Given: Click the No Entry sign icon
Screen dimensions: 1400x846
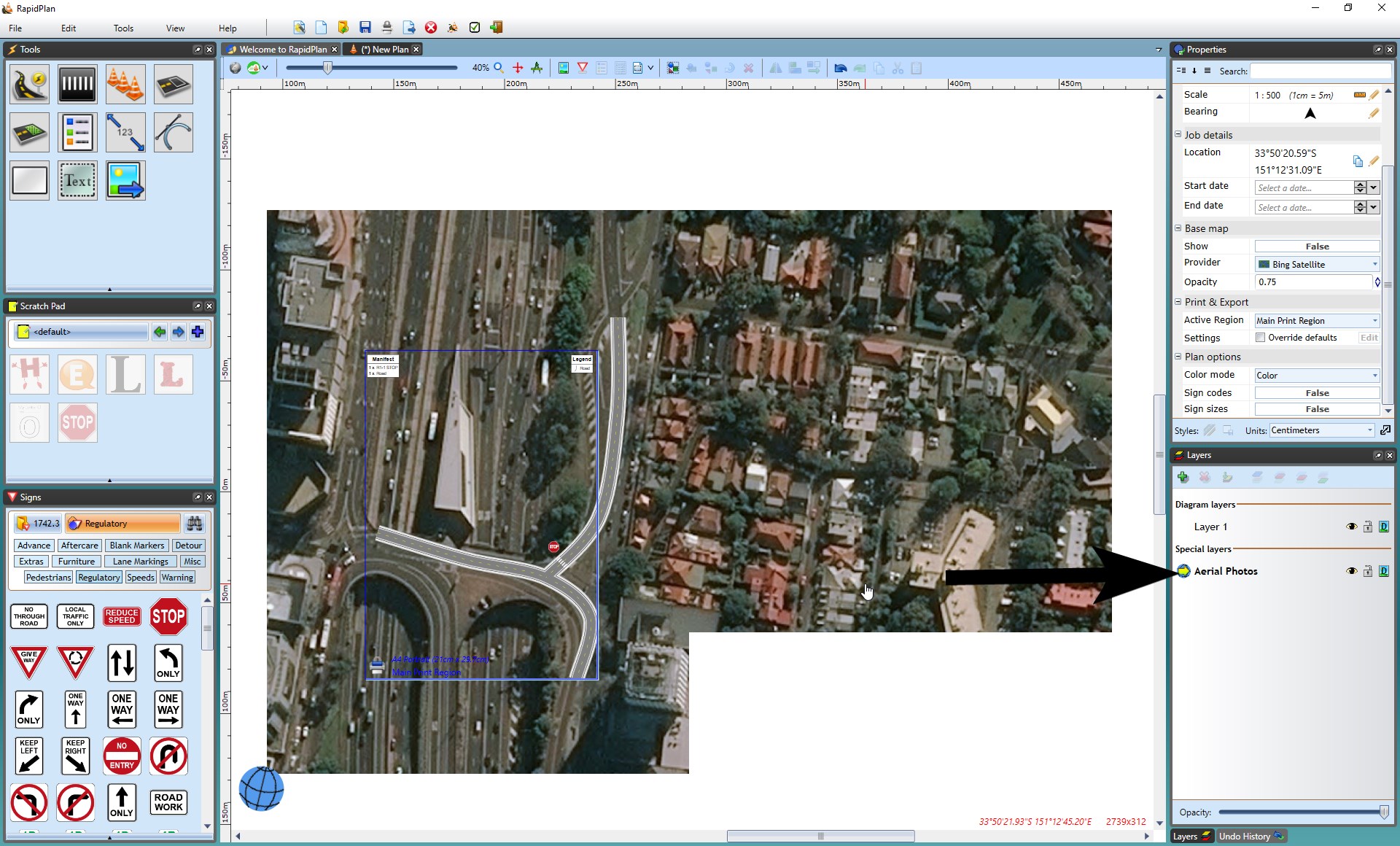Looking at the screenshot, I should click(x=122, y=756).
